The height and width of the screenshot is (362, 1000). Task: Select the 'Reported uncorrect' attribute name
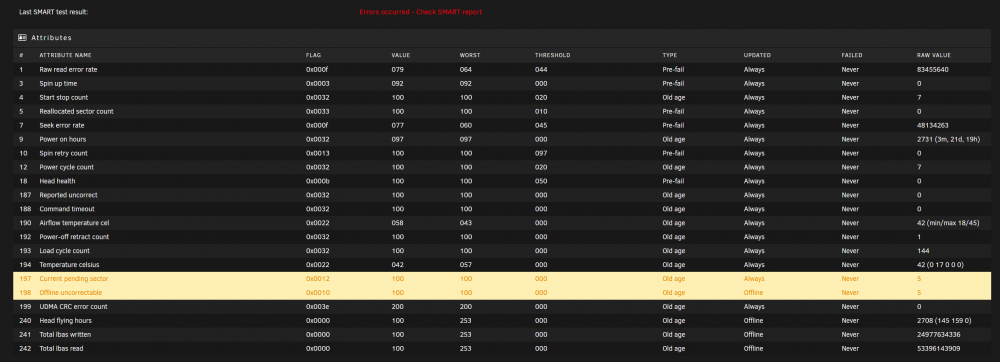click(68, 195)
